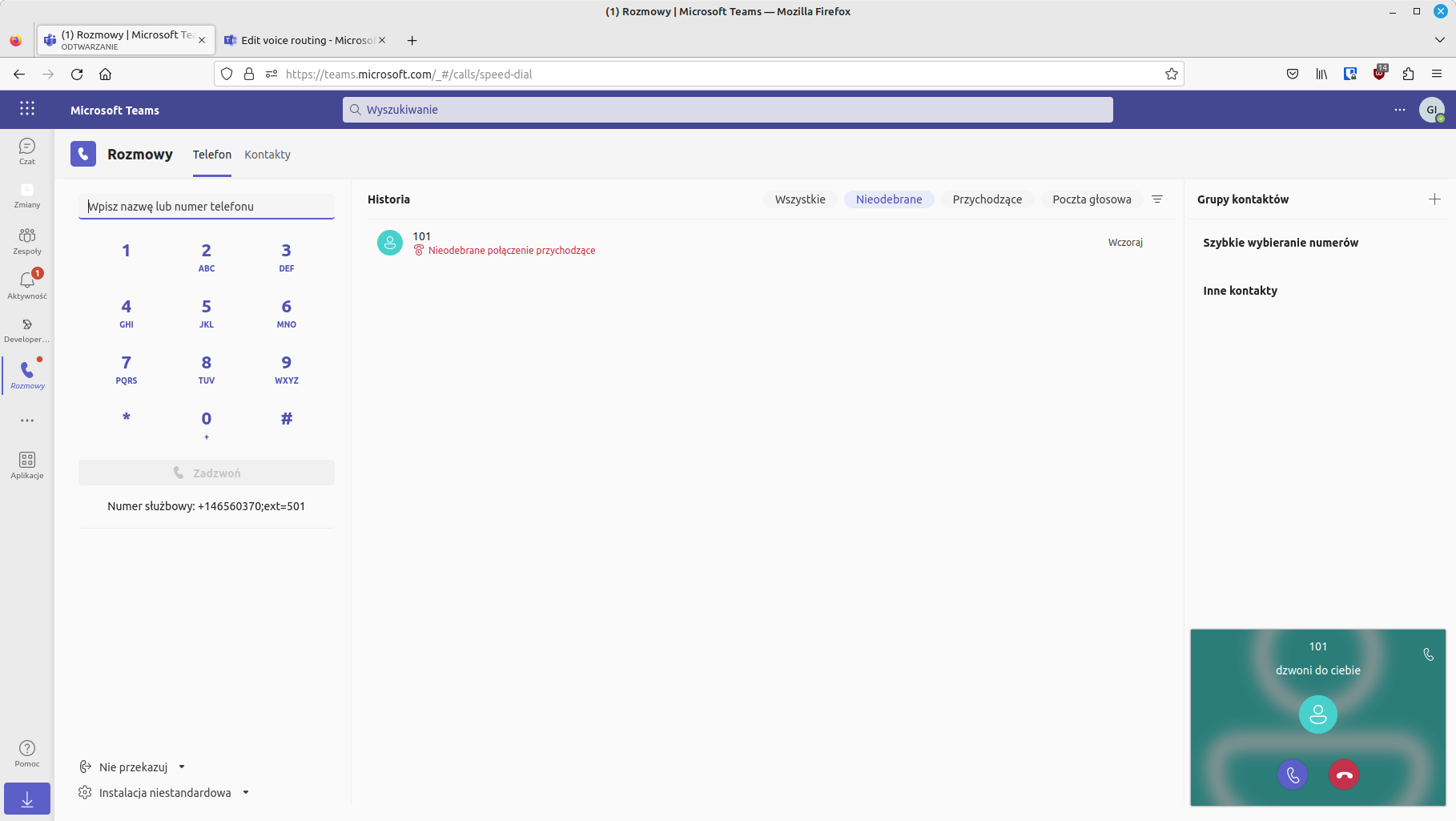Click the Wyszukiwanie search box
Viewport: 1456px width, 821px height.
pos(728,110)
